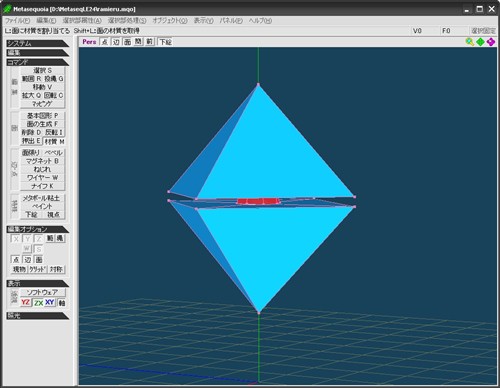The height and width of the screenshot is (388, 500).
Task: Click the ソフトウェア renderer button
Action: [x=43, y=292]
